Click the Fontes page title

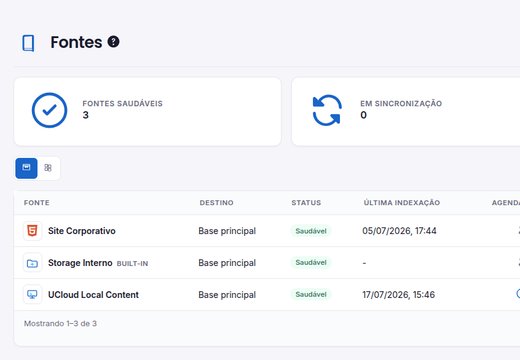click(x=76, y=42)
